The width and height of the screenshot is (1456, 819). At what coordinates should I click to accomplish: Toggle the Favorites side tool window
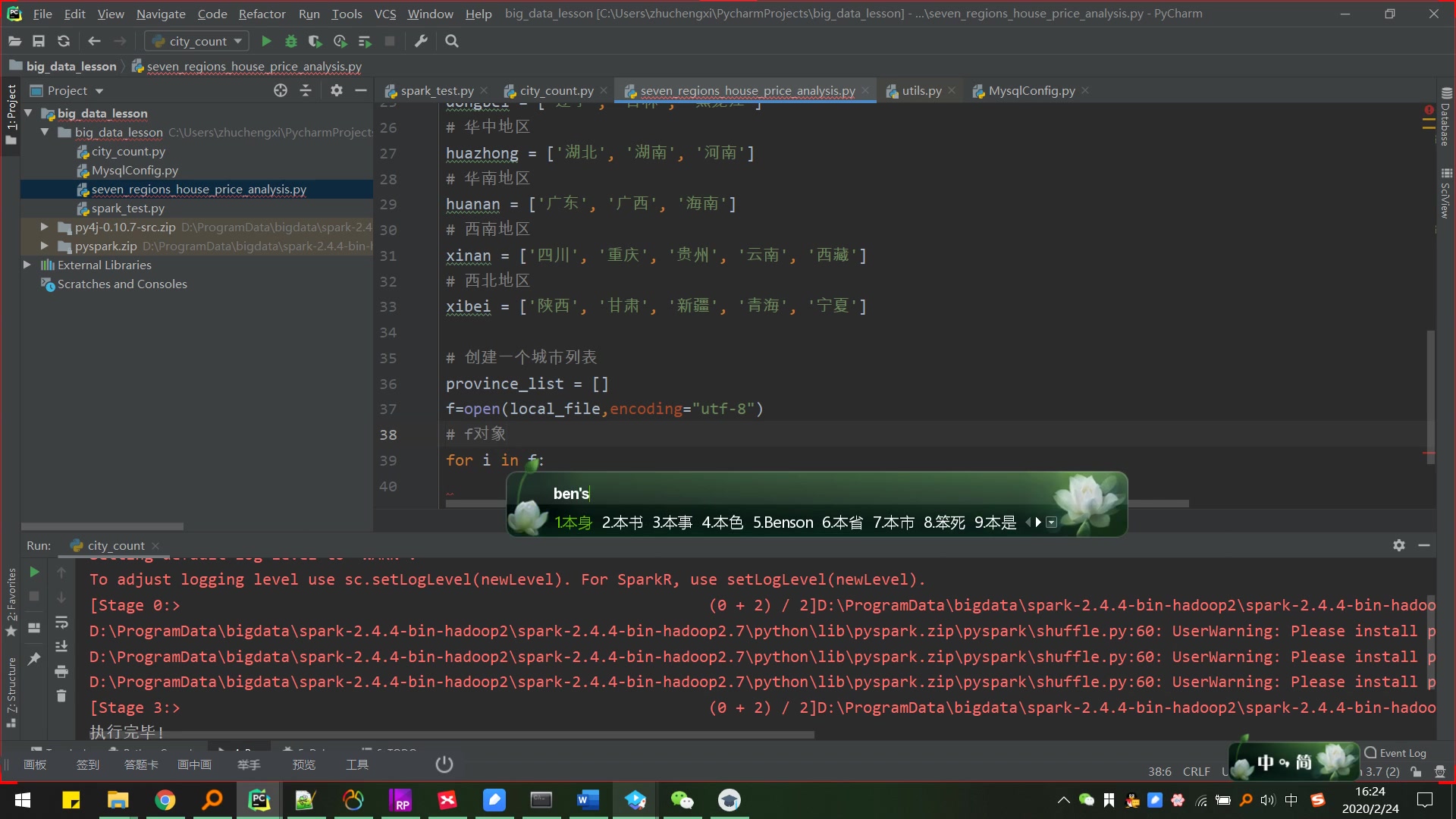[x=11, y=599]
